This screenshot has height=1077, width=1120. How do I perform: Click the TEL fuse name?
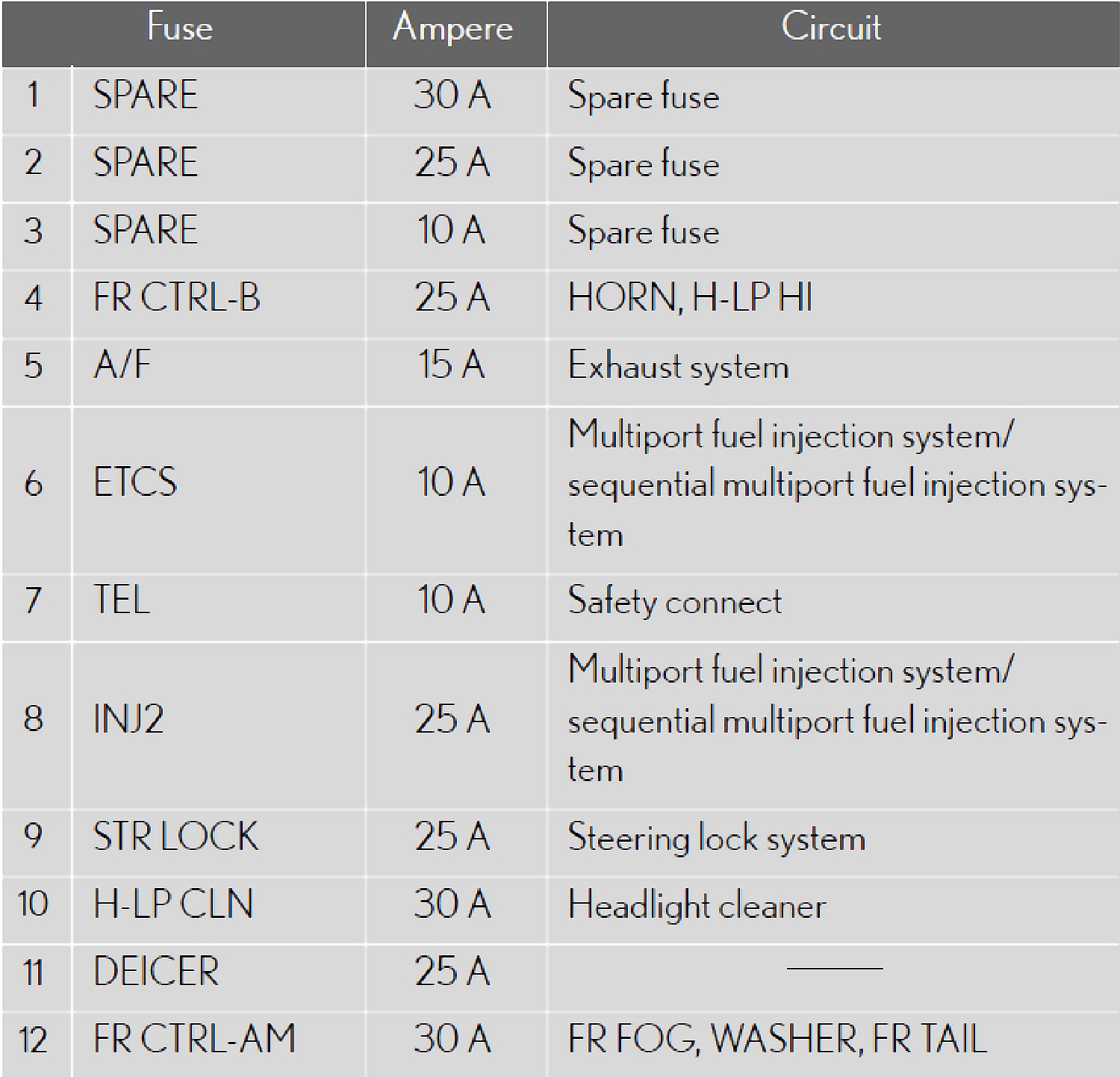122,600
